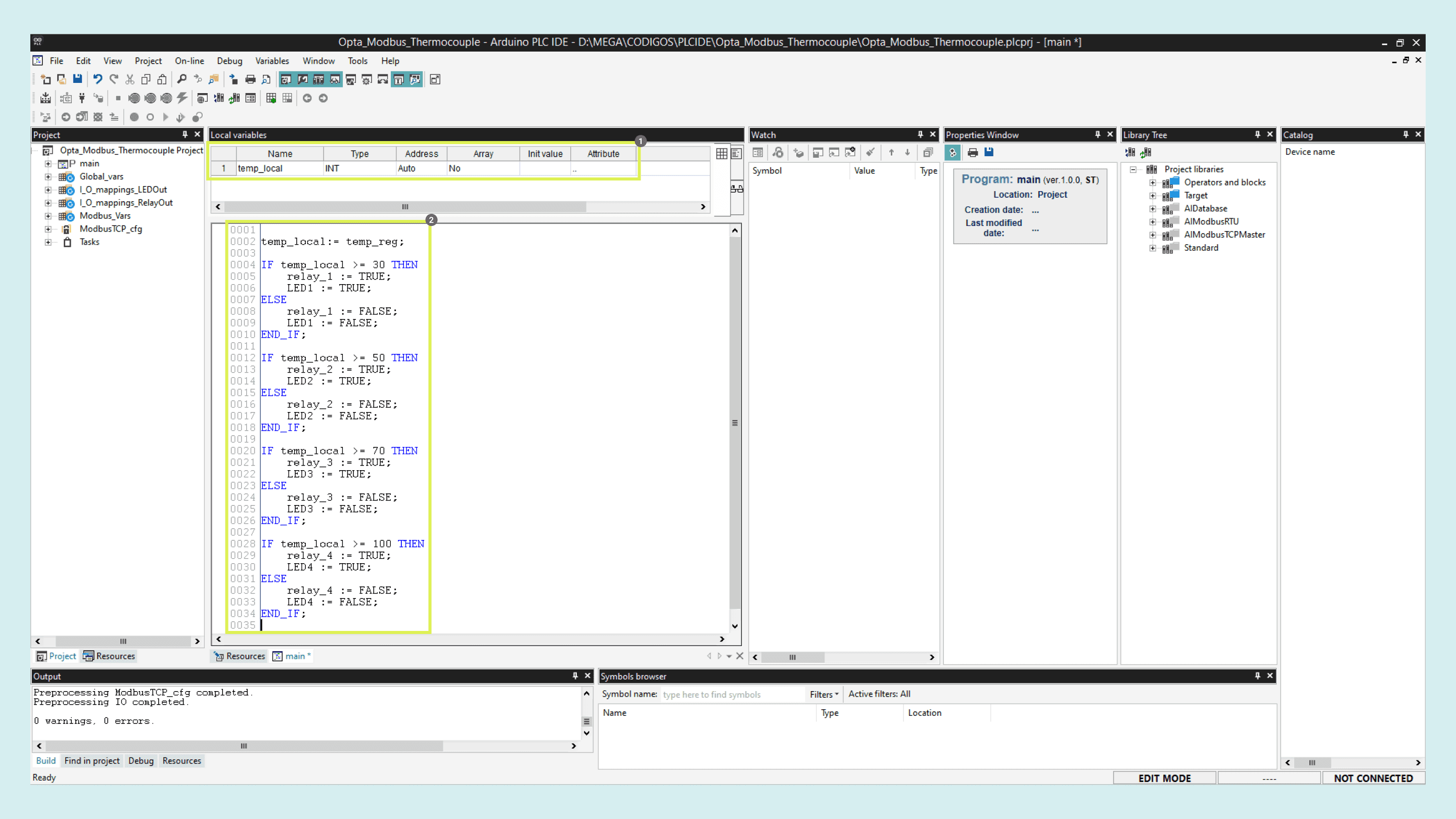Click the Insert variable green grid icon
This screenshot has width=1456, height=819.
tap(271, 99)
